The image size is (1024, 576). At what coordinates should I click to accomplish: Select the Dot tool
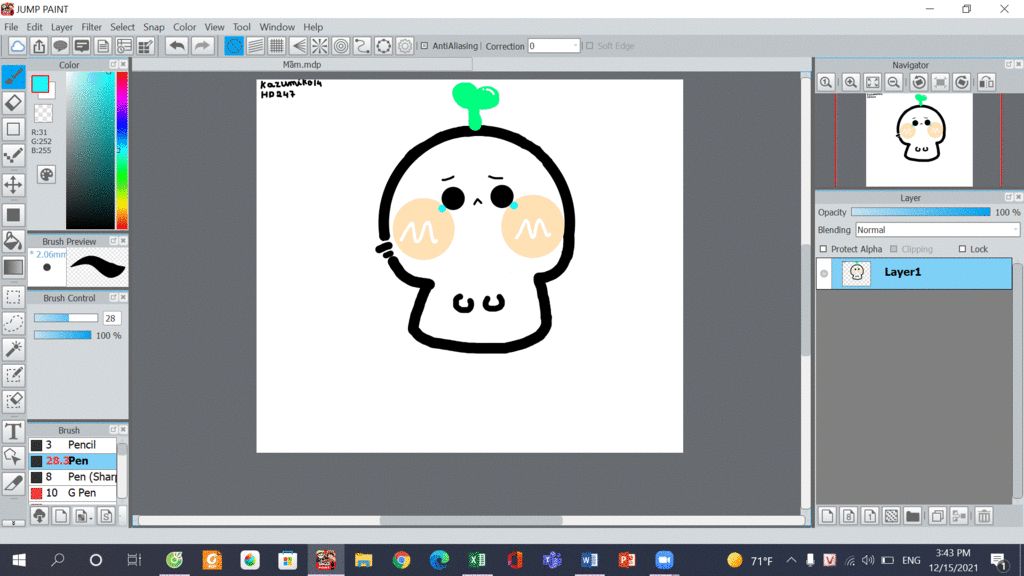[x=13, y=155]
